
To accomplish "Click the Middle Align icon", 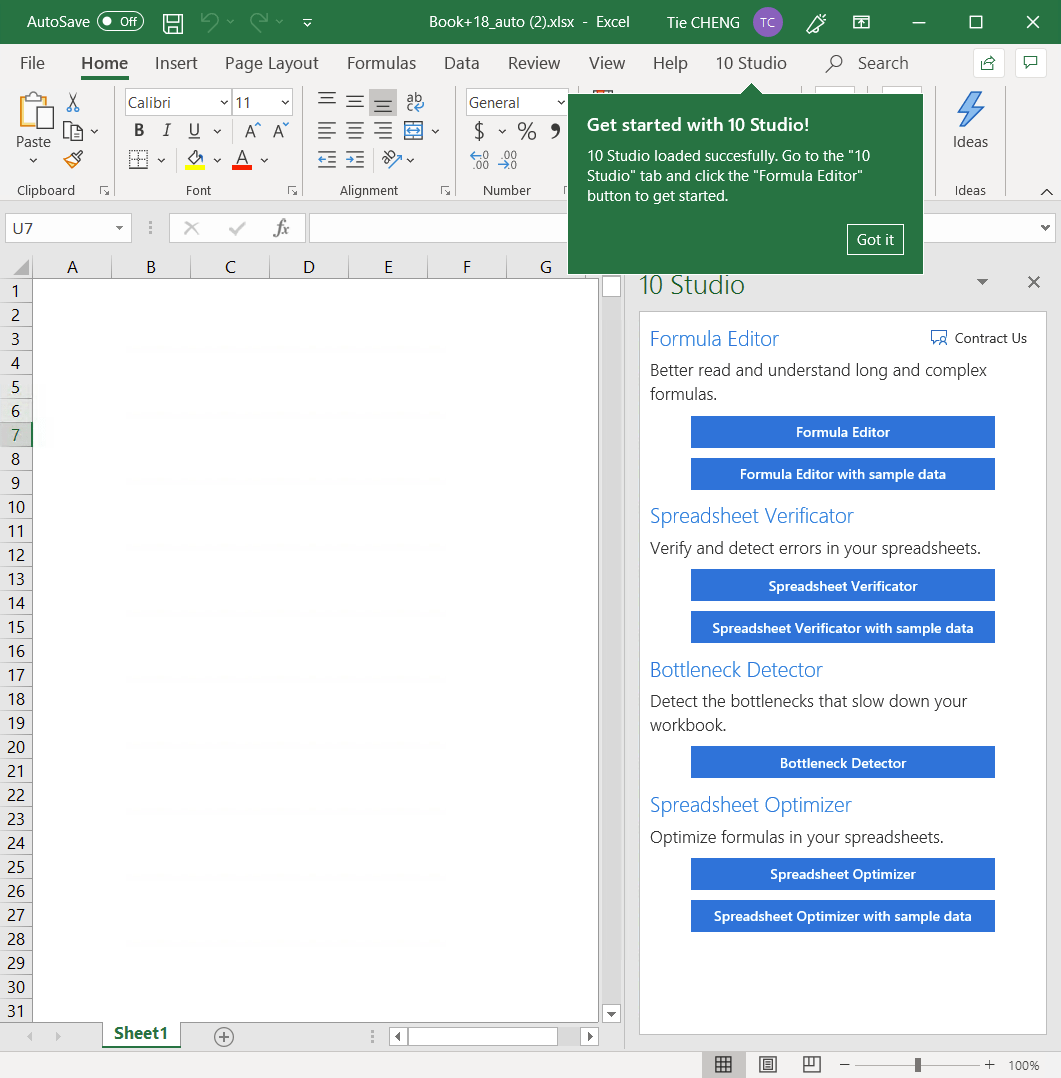I will 355,102.
